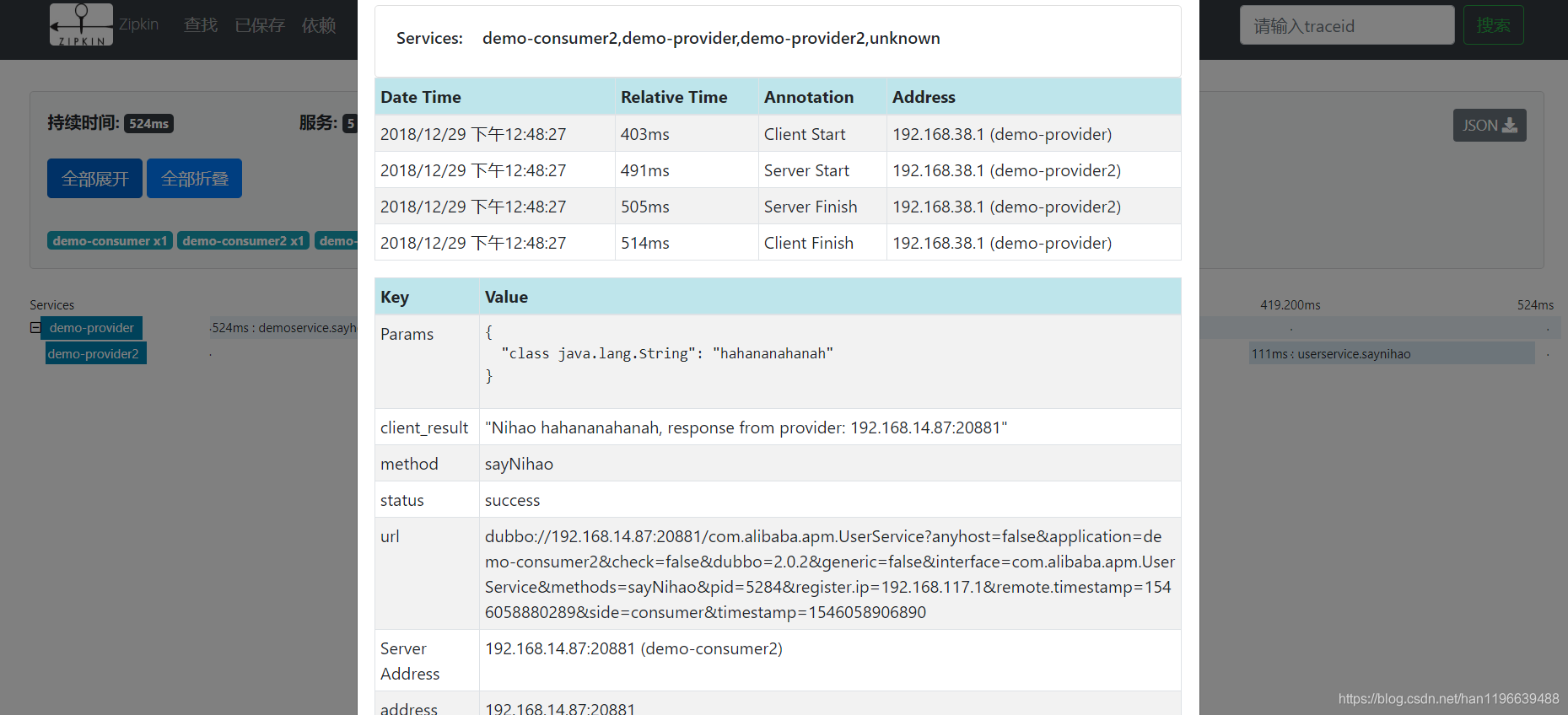Click the 全部折叠 button

pos(194,179)
